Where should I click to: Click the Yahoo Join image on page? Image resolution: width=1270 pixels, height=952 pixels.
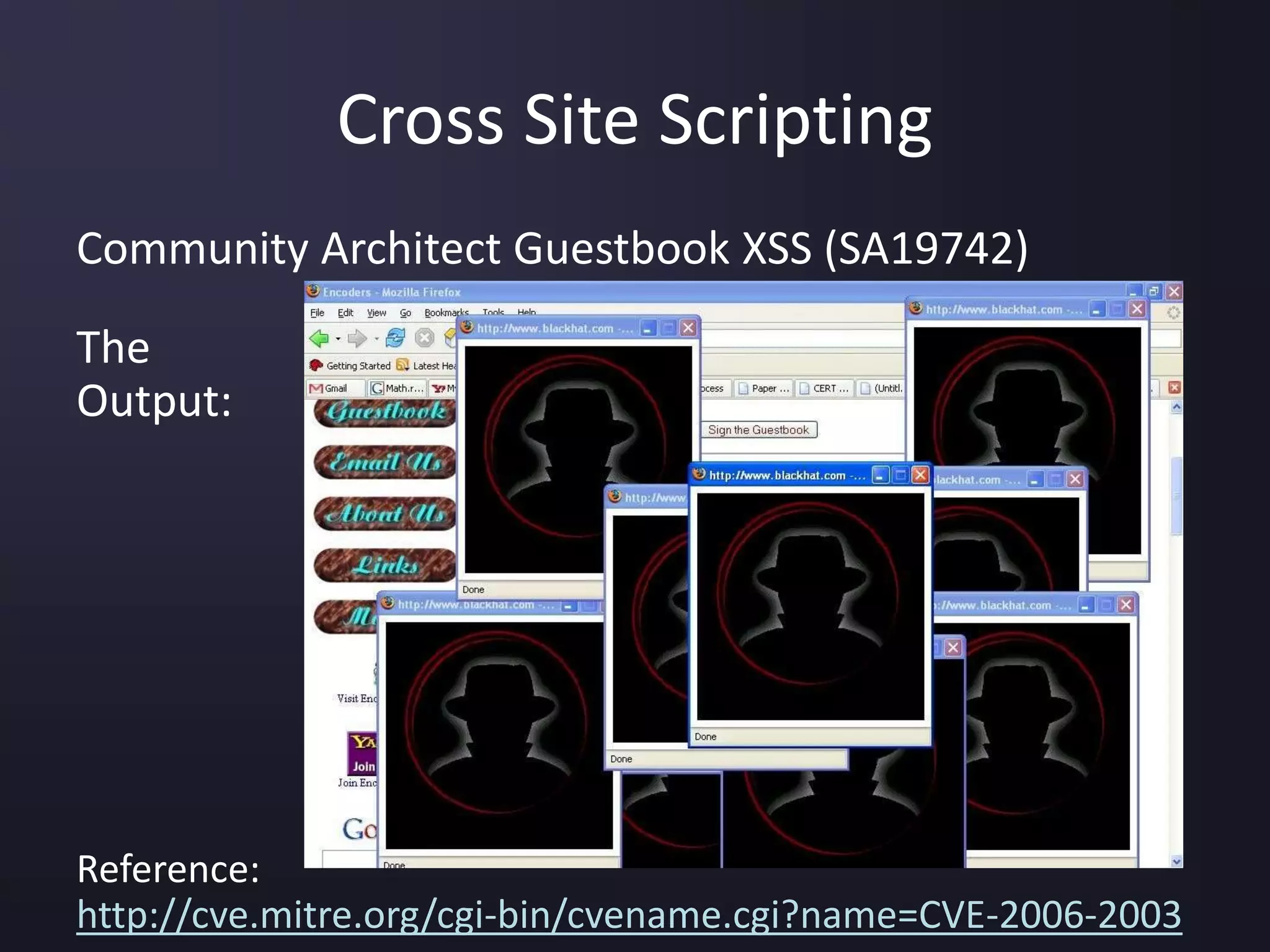[x=362, y=754]
